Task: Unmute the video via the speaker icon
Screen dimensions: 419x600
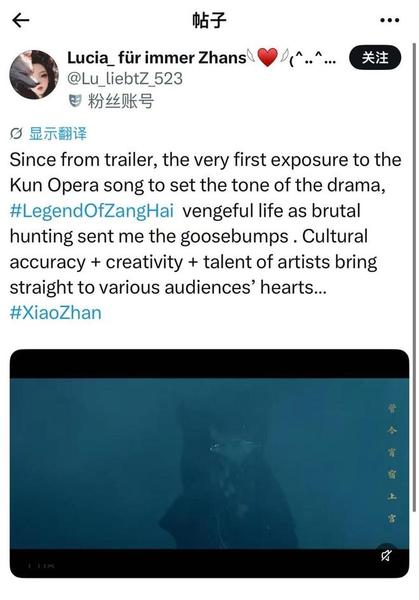Action: pos(386,555)
